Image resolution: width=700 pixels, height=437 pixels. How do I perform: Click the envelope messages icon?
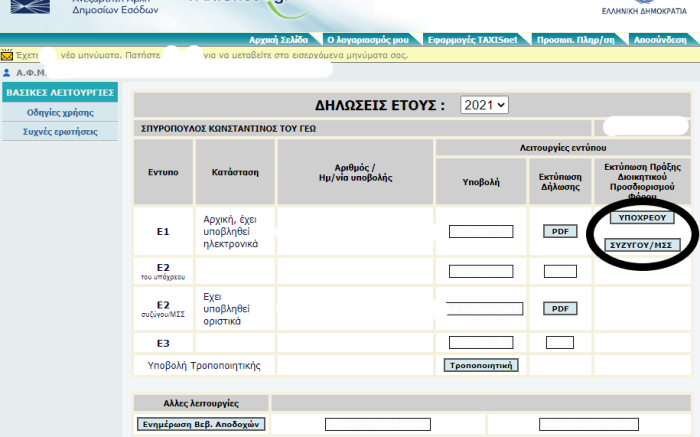[x=7, y=56]
